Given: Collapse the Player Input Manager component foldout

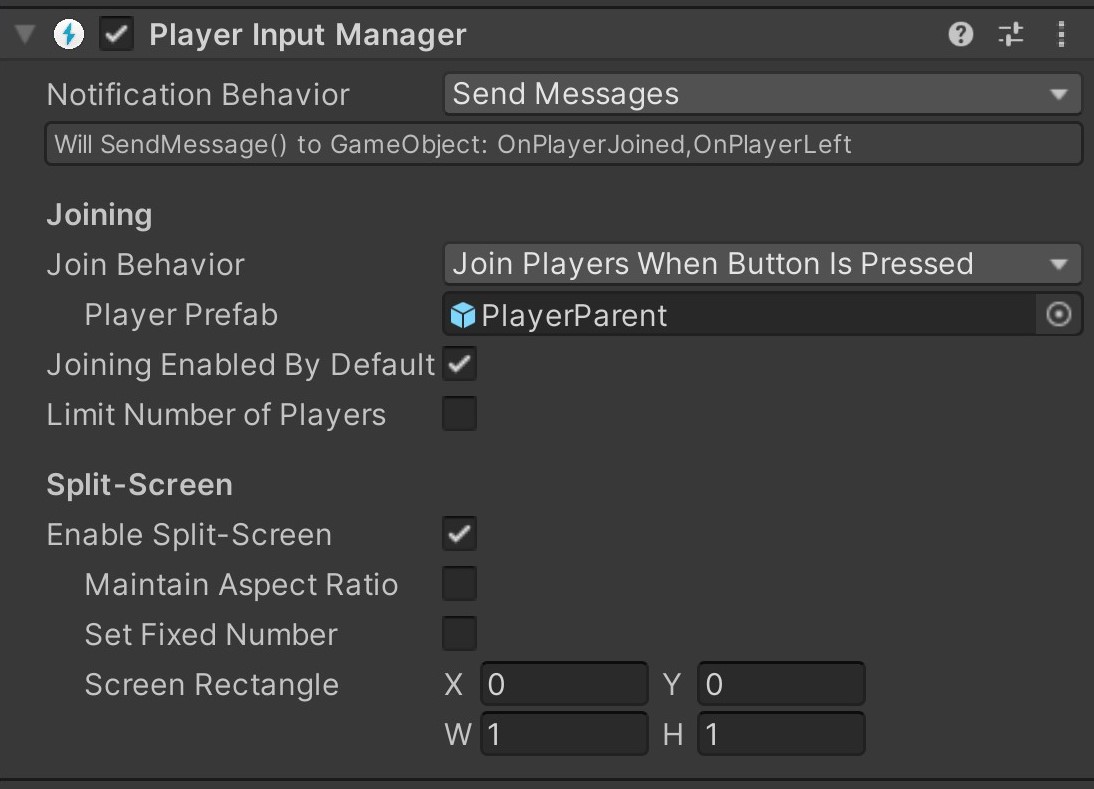Looking at the screenshot, I should 25,34.
